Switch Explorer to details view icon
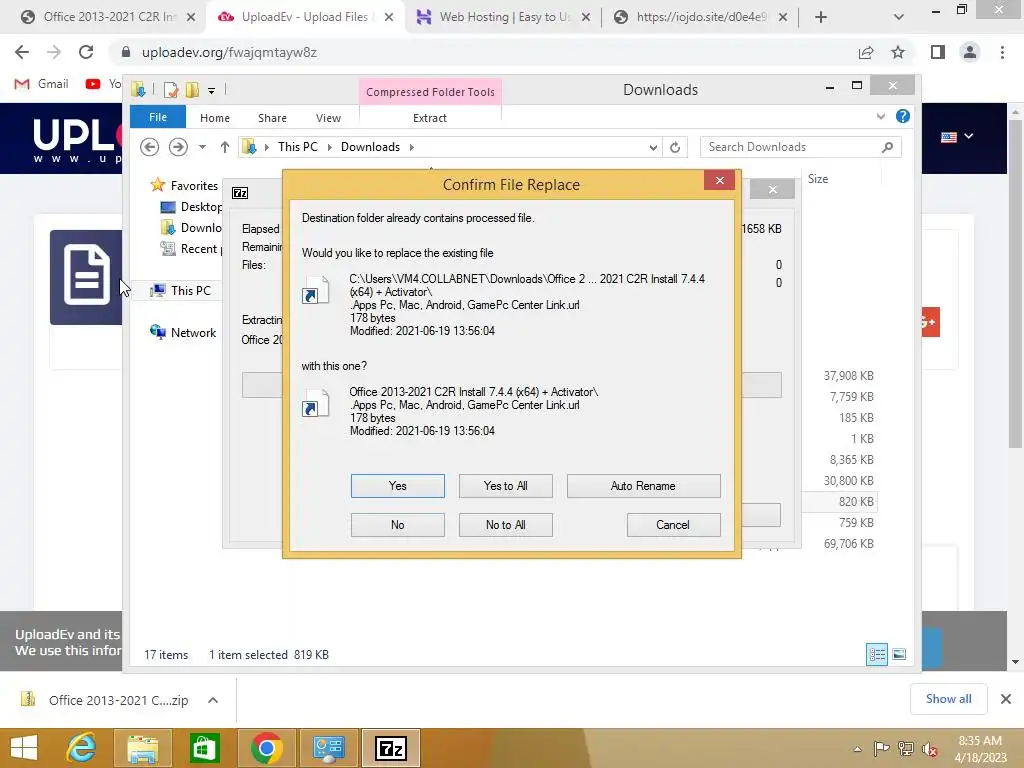The width and height of the screenshot is (1024, 768). click(x=876, y=654)
